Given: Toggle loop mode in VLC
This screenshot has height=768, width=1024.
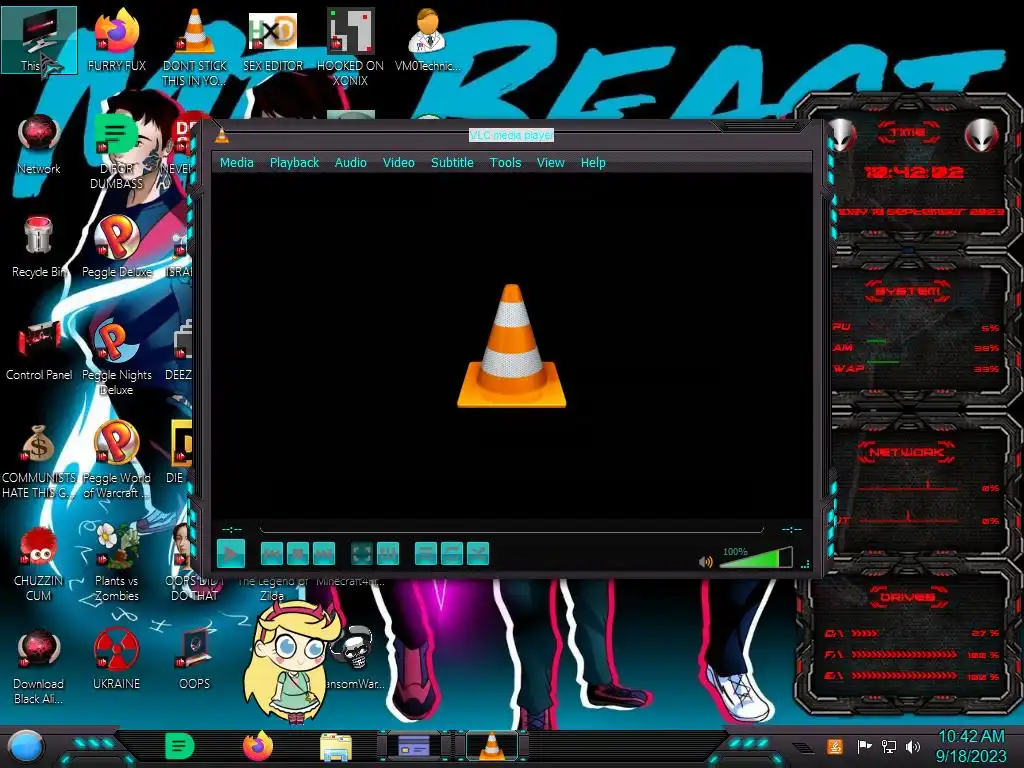Looking at the screenshot, I should click(452, 554).
